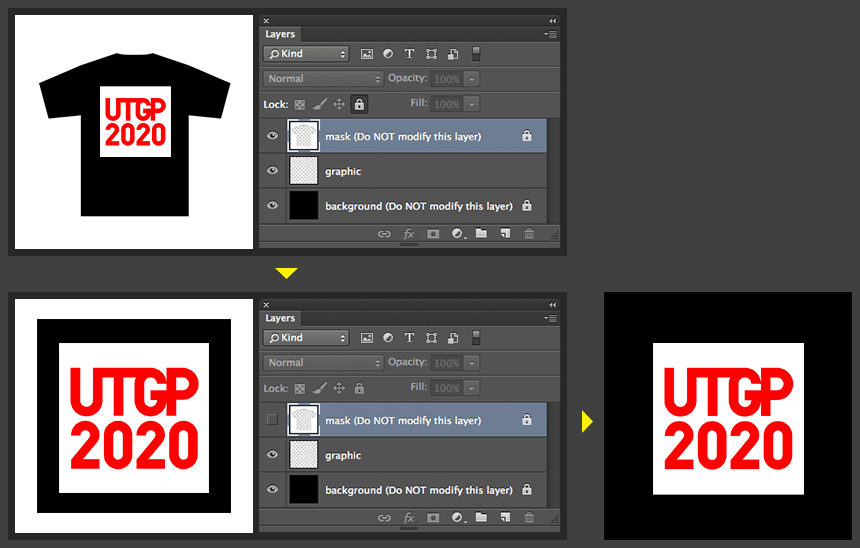The image size is (860, 548).
Task: Create a new group in the top panel footer
Action: [x=481, y=233]
